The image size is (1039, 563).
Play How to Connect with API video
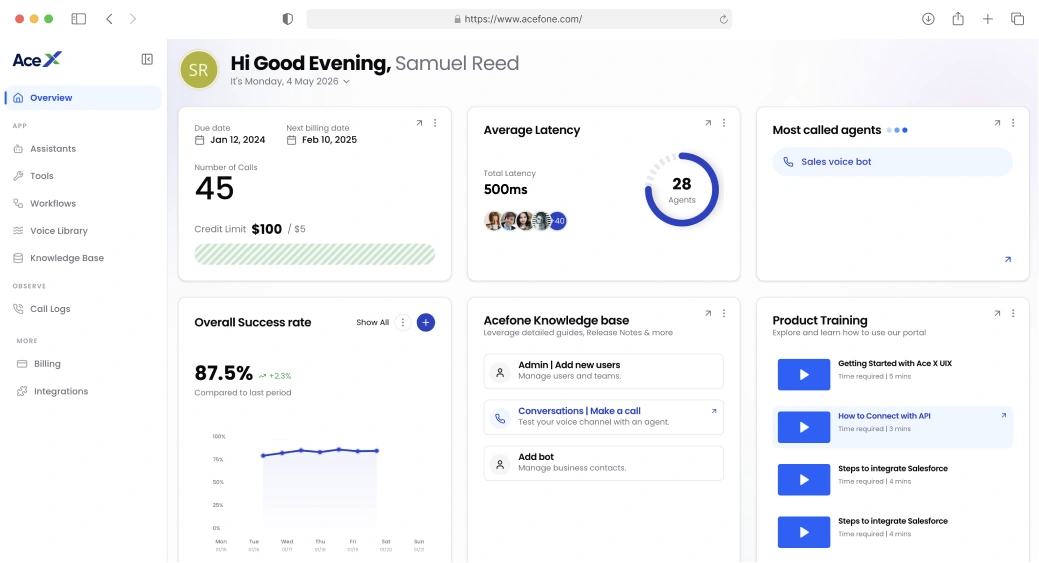tap(804, 427)
